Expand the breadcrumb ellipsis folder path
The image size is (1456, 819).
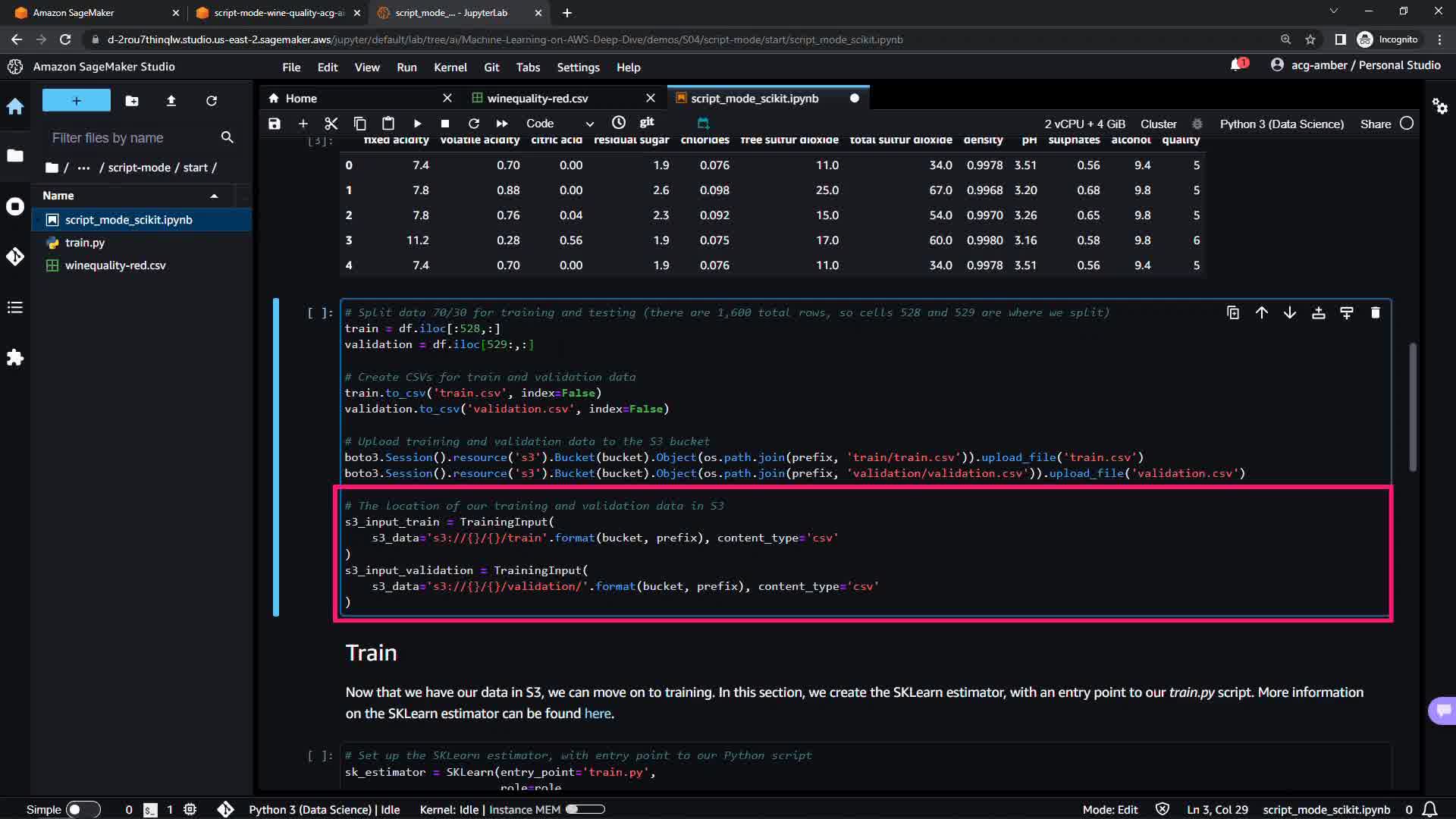pyautogui.click(x=83, y=168)
